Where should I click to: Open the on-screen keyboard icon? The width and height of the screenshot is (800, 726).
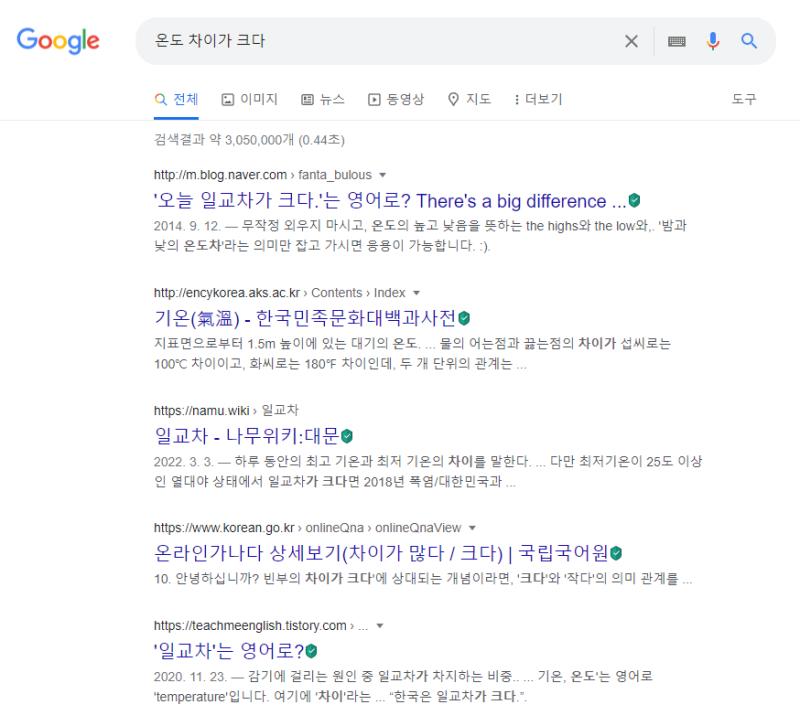(677, 41)
